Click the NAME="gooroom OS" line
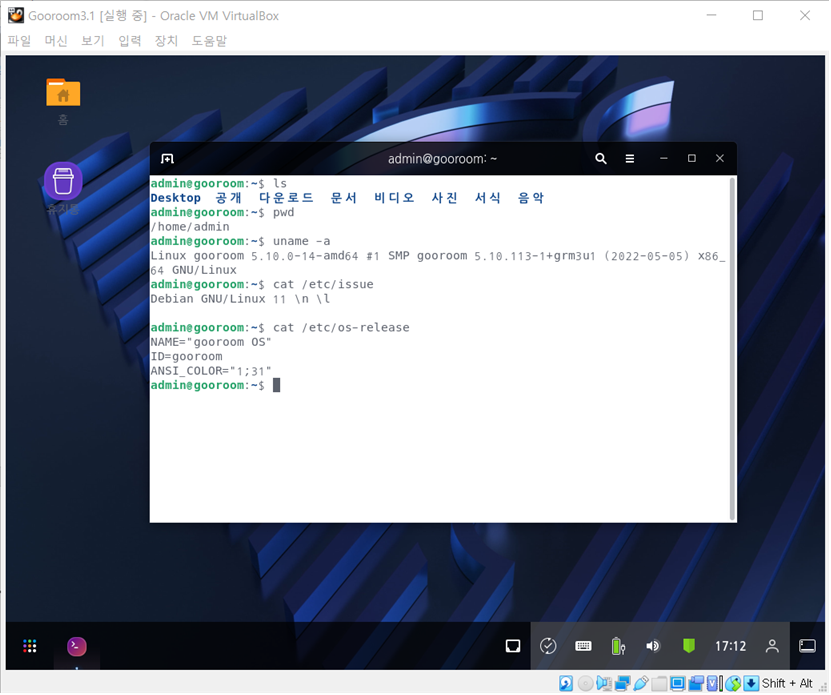Screen dimensions: 831x695 click(211, 342)
